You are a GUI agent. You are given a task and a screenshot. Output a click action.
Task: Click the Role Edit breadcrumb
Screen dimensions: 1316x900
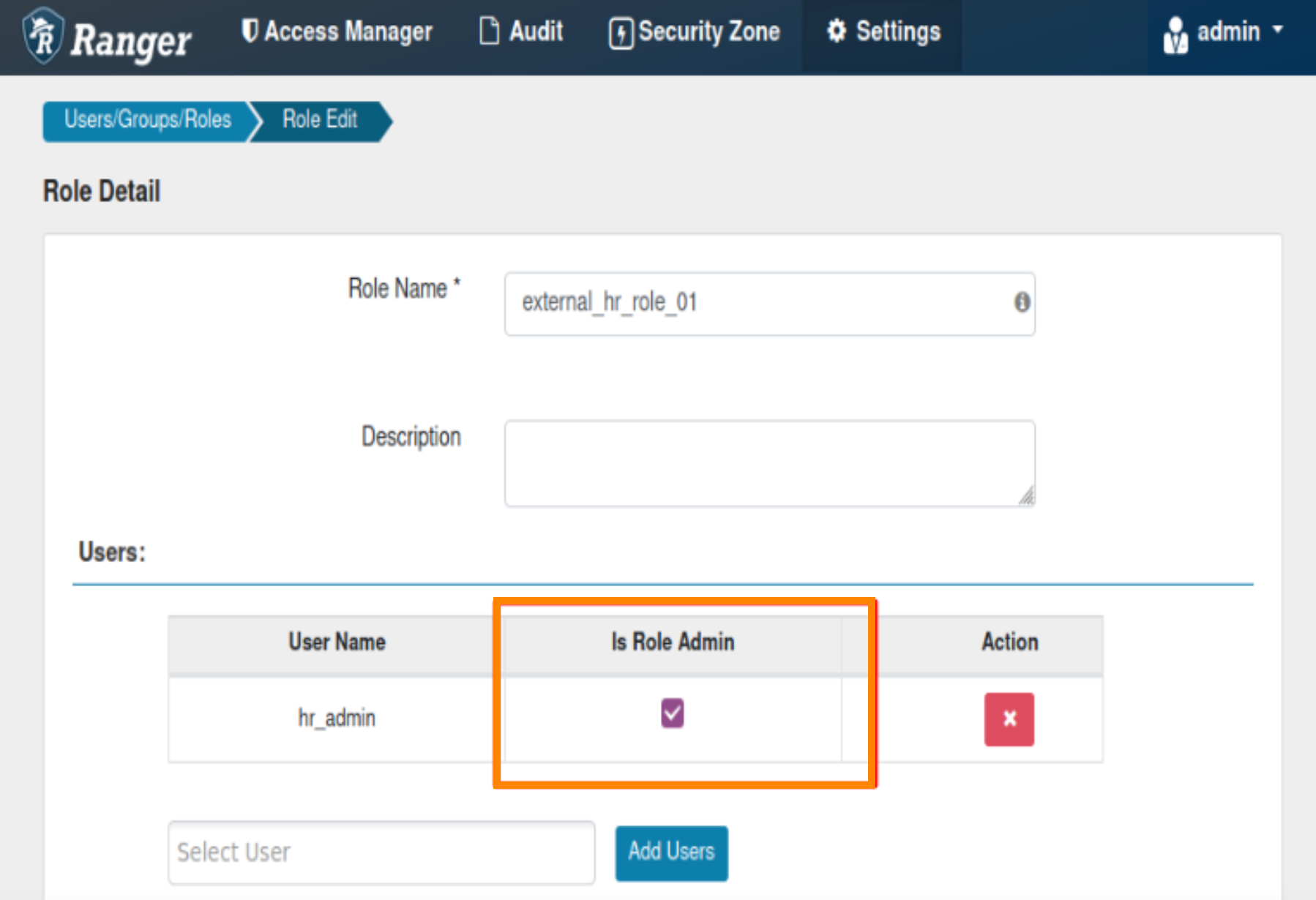click(320, 120)
